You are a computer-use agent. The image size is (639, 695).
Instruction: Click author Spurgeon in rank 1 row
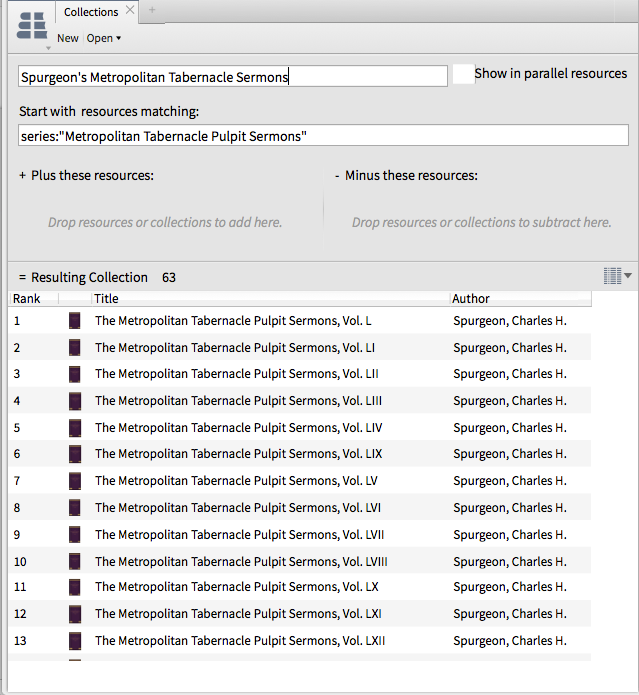tap(510, 320)
